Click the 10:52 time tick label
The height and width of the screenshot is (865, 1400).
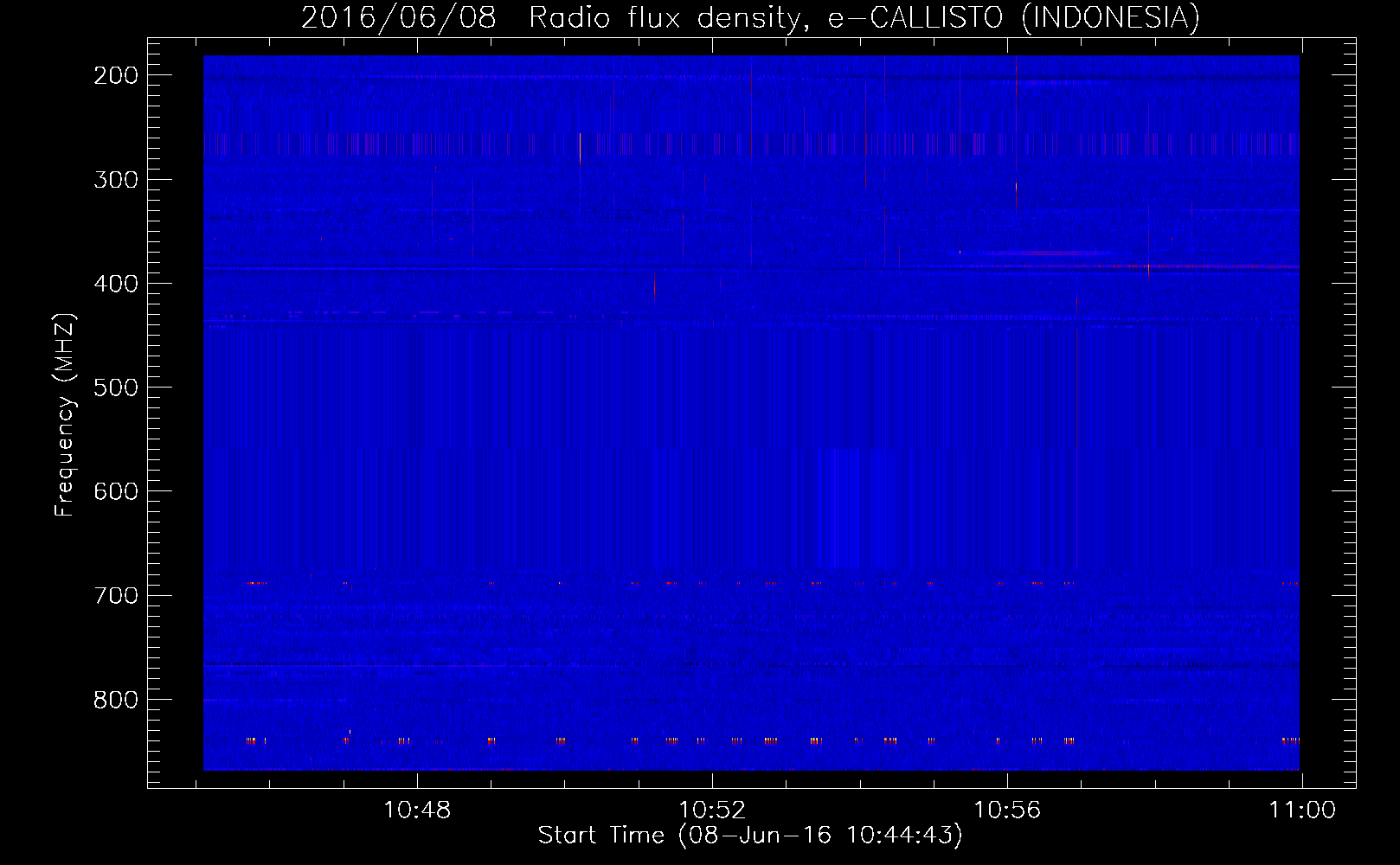(x=712, y=811)
